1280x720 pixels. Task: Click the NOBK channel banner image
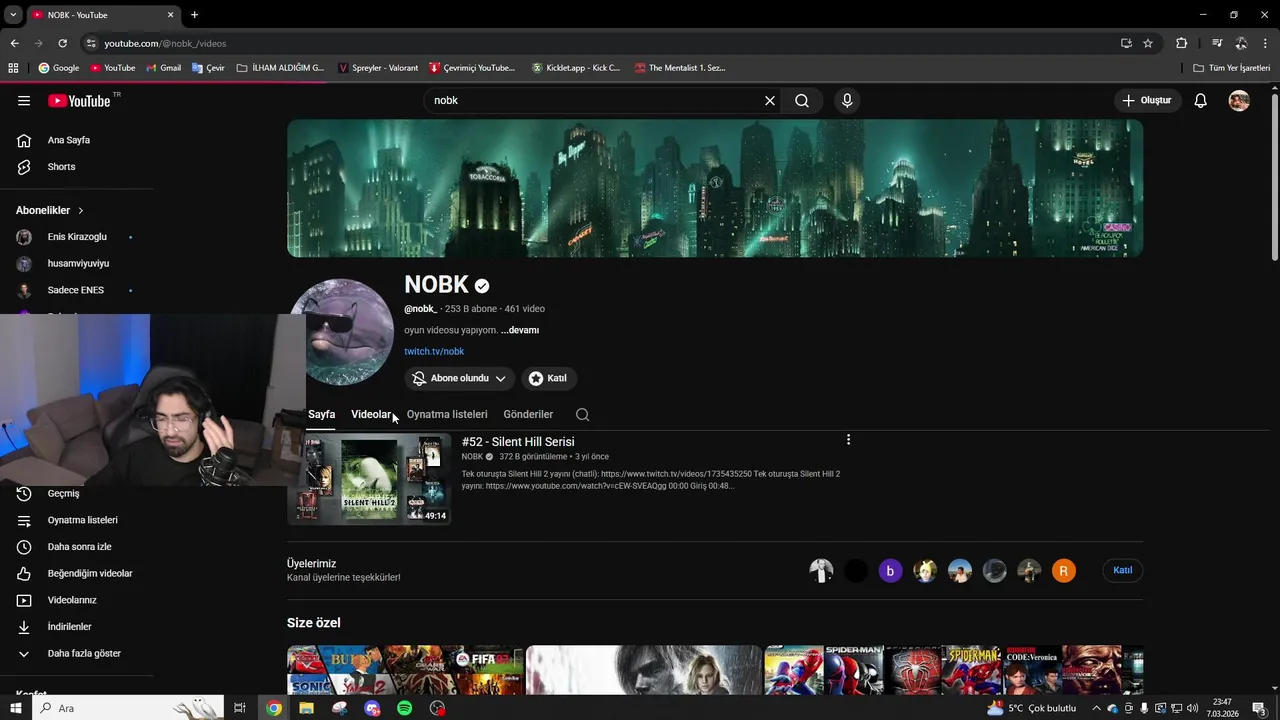715,188
